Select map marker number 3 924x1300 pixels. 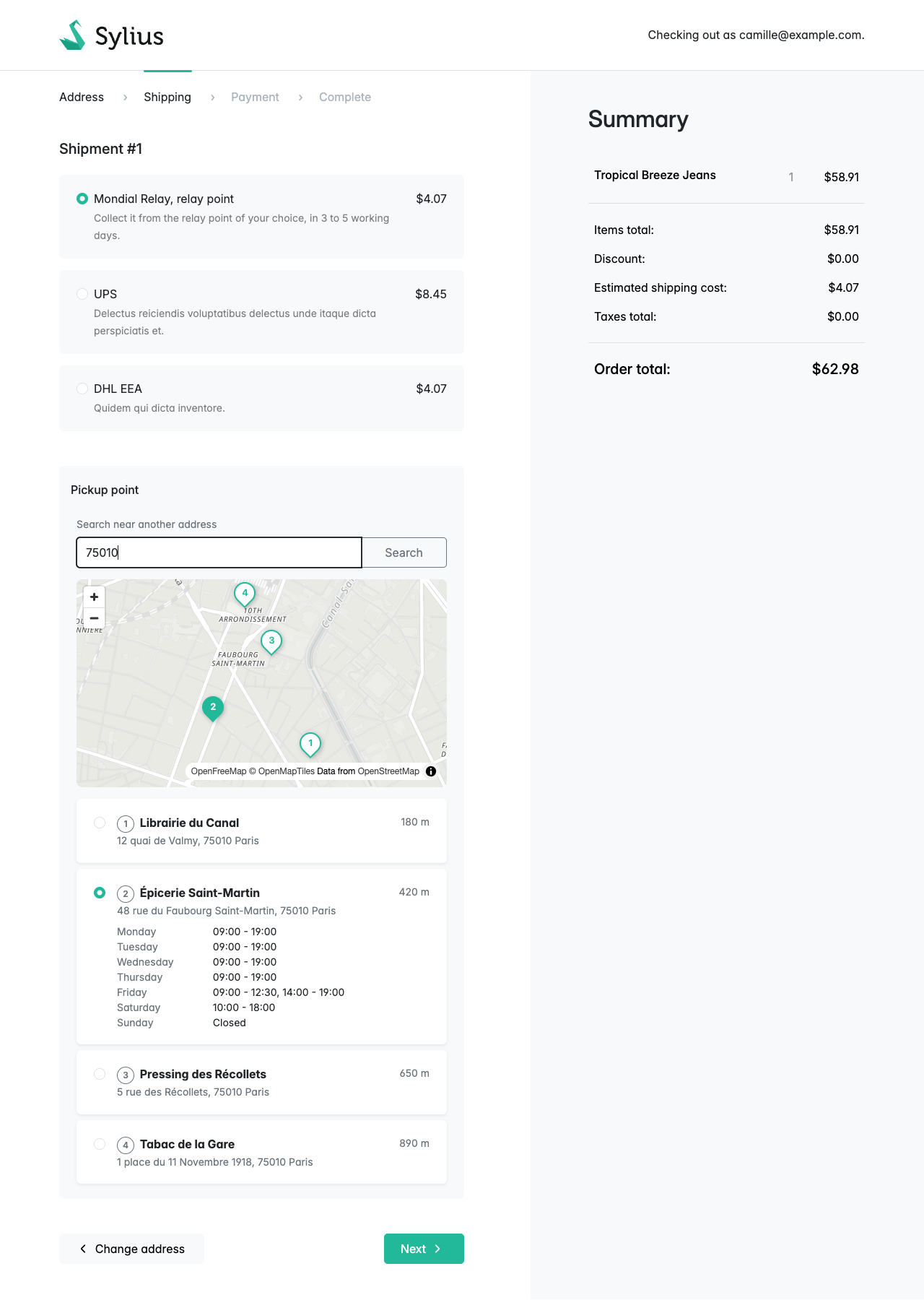click(x=271, y=642)
